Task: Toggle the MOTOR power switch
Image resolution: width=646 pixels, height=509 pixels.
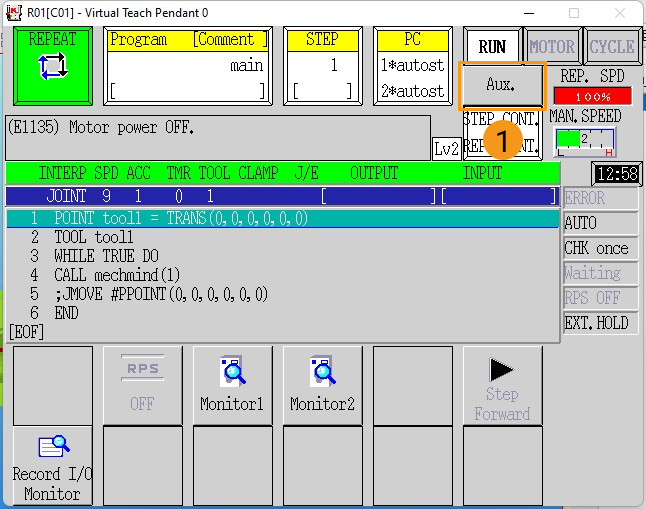Action: 552,47
